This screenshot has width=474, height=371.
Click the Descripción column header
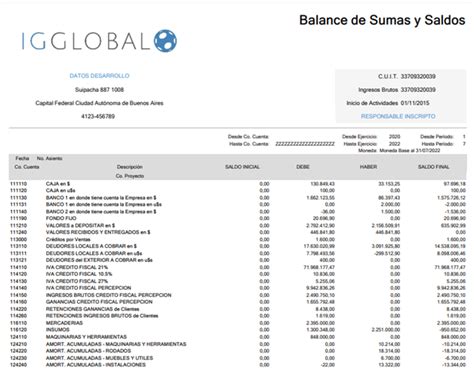[130, 167]
